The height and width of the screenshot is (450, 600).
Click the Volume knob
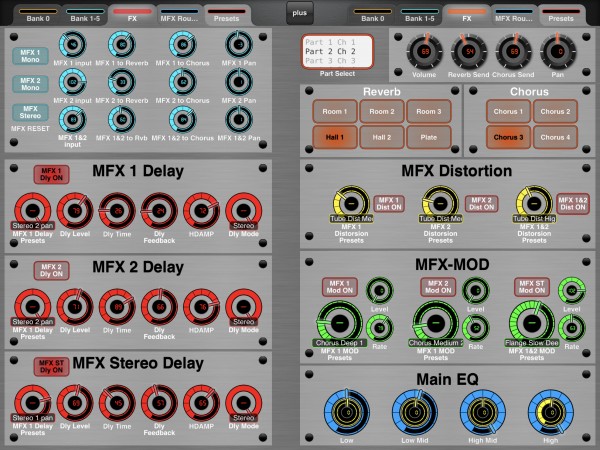425,51
